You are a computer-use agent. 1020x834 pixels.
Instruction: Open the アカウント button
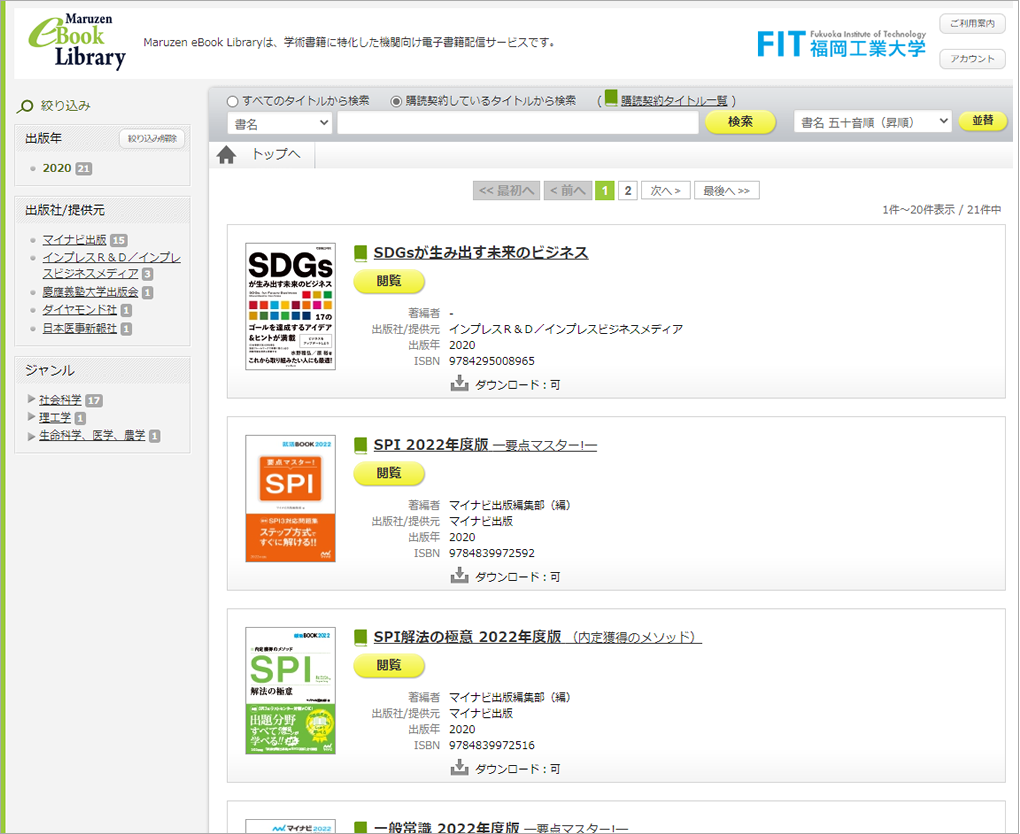(x=973, y=59)
